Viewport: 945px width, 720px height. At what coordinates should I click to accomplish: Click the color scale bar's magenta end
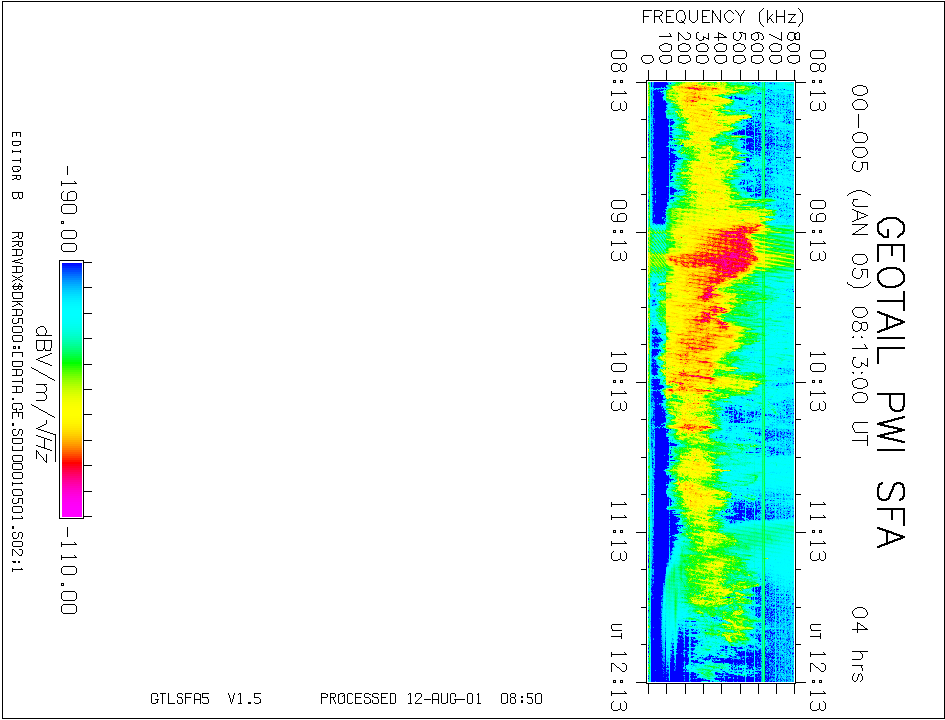[x=72, y=504]
